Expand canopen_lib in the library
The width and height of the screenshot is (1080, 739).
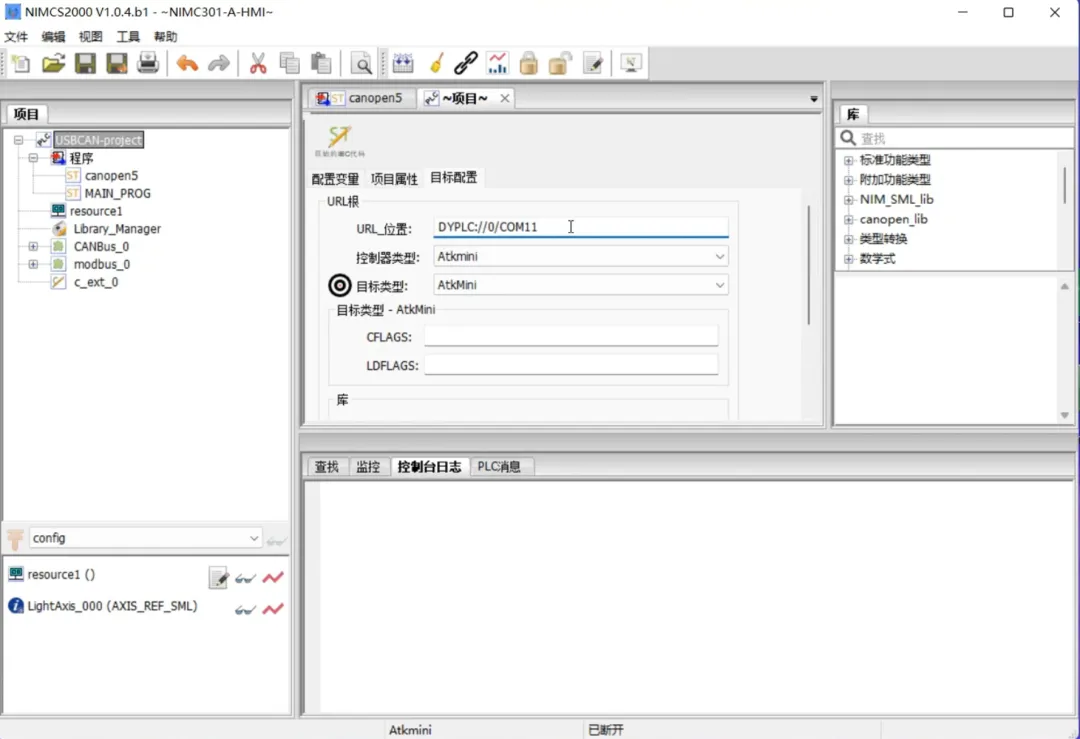[x=849, y=220]
